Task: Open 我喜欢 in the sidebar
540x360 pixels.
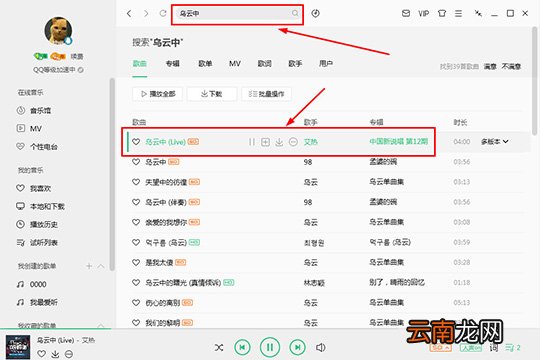Action: pyautogui.click(x=34, y=188)
